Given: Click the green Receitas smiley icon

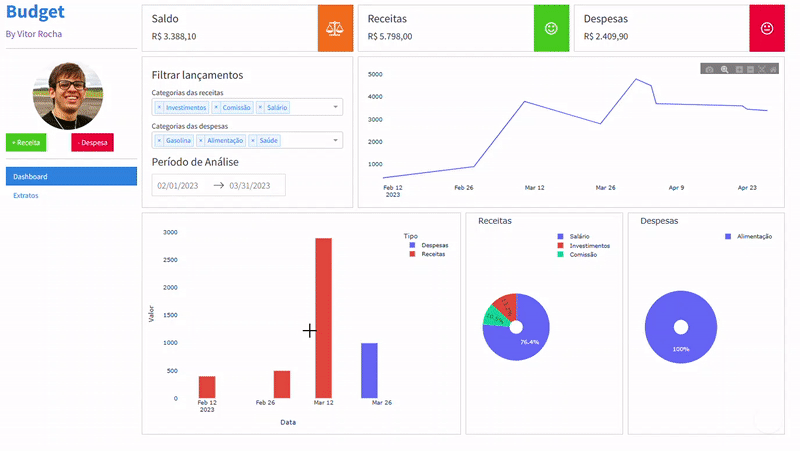Looking at the screenshot, I should (x=551, y=29).
